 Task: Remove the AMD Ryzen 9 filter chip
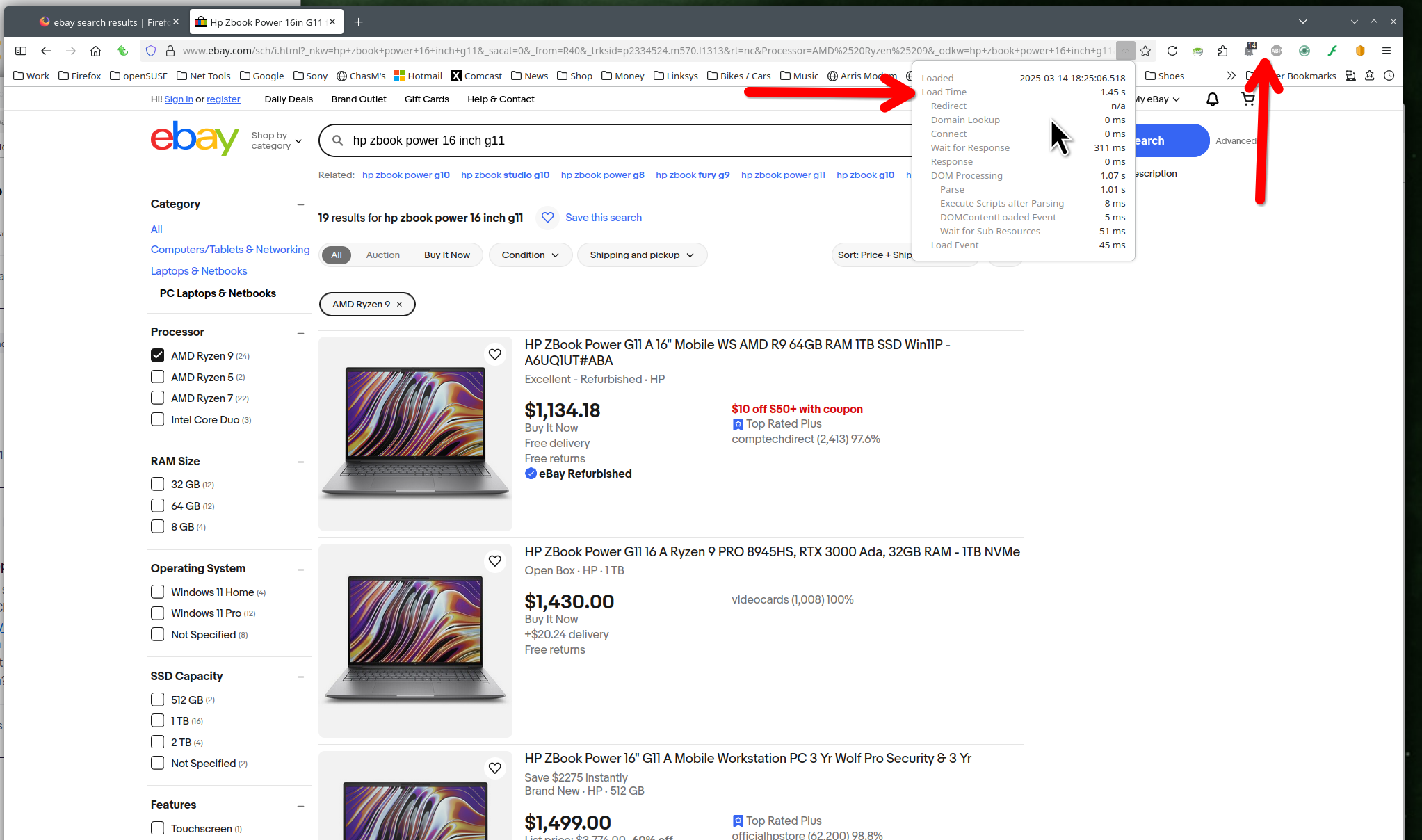pos(399,305)
